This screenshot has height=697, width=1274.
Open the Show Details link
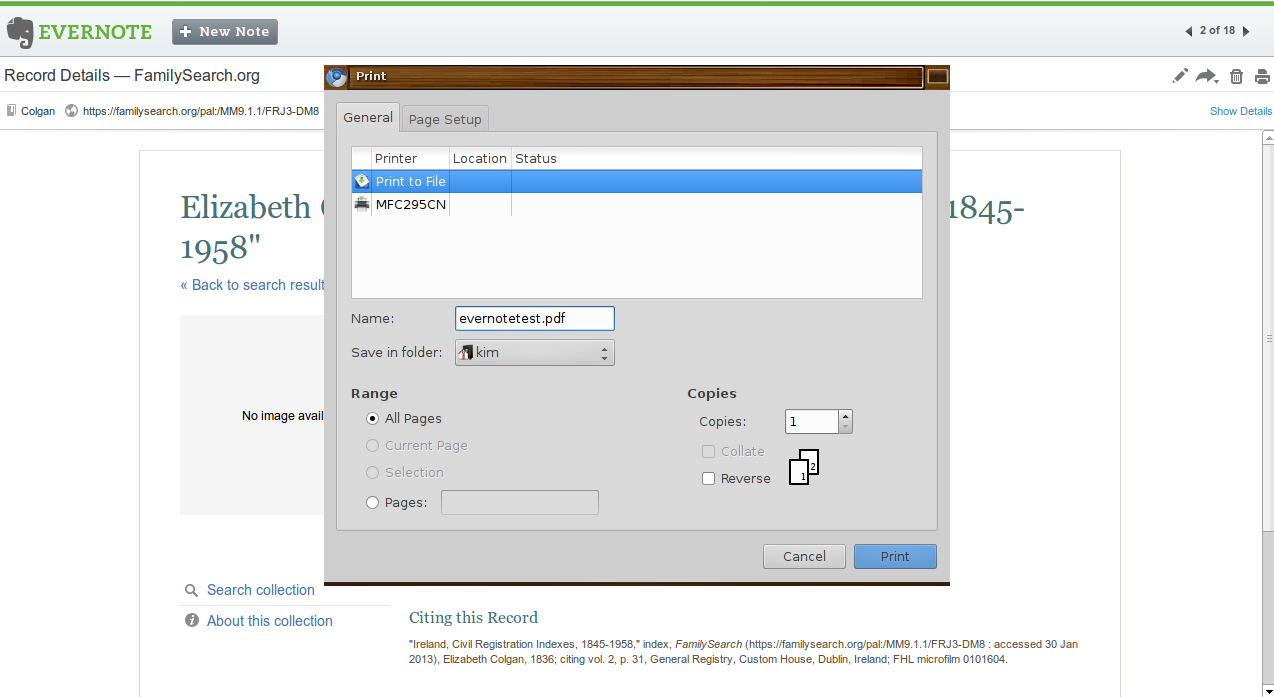pos(1241,111)
